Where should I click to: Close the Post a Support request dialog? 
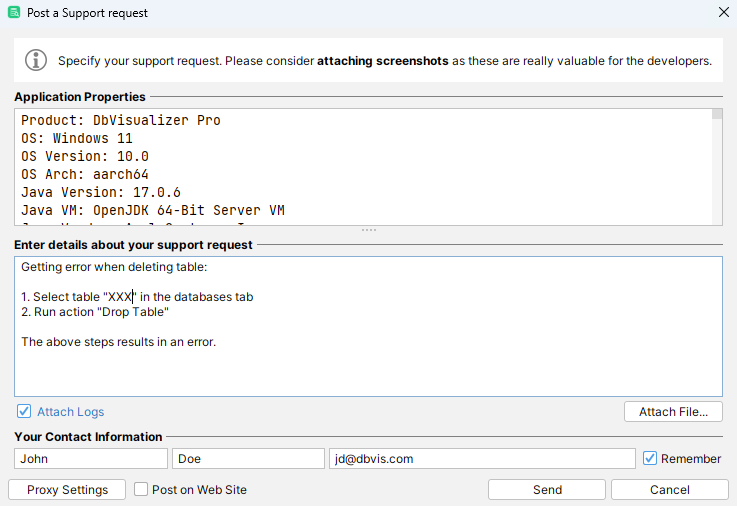[723, 13]
